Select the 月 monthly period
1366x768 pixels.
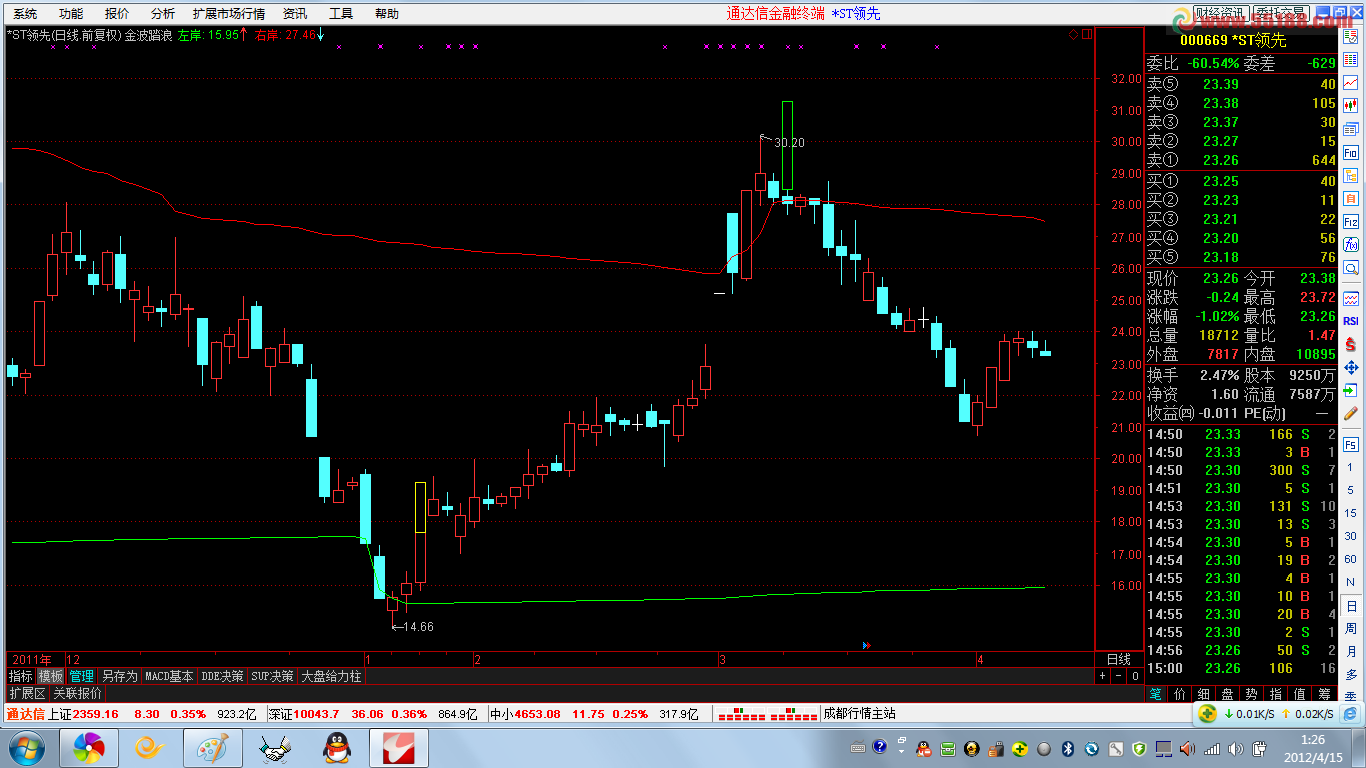pyautogui.click(x=1351, y=651)
